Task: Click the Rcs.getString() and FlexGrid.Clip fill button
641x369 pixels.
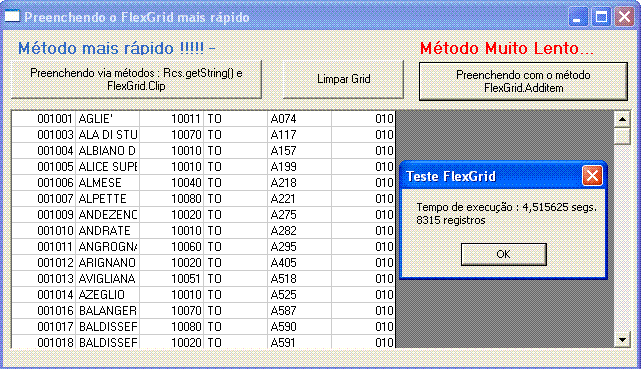Action: coord(137,80)
